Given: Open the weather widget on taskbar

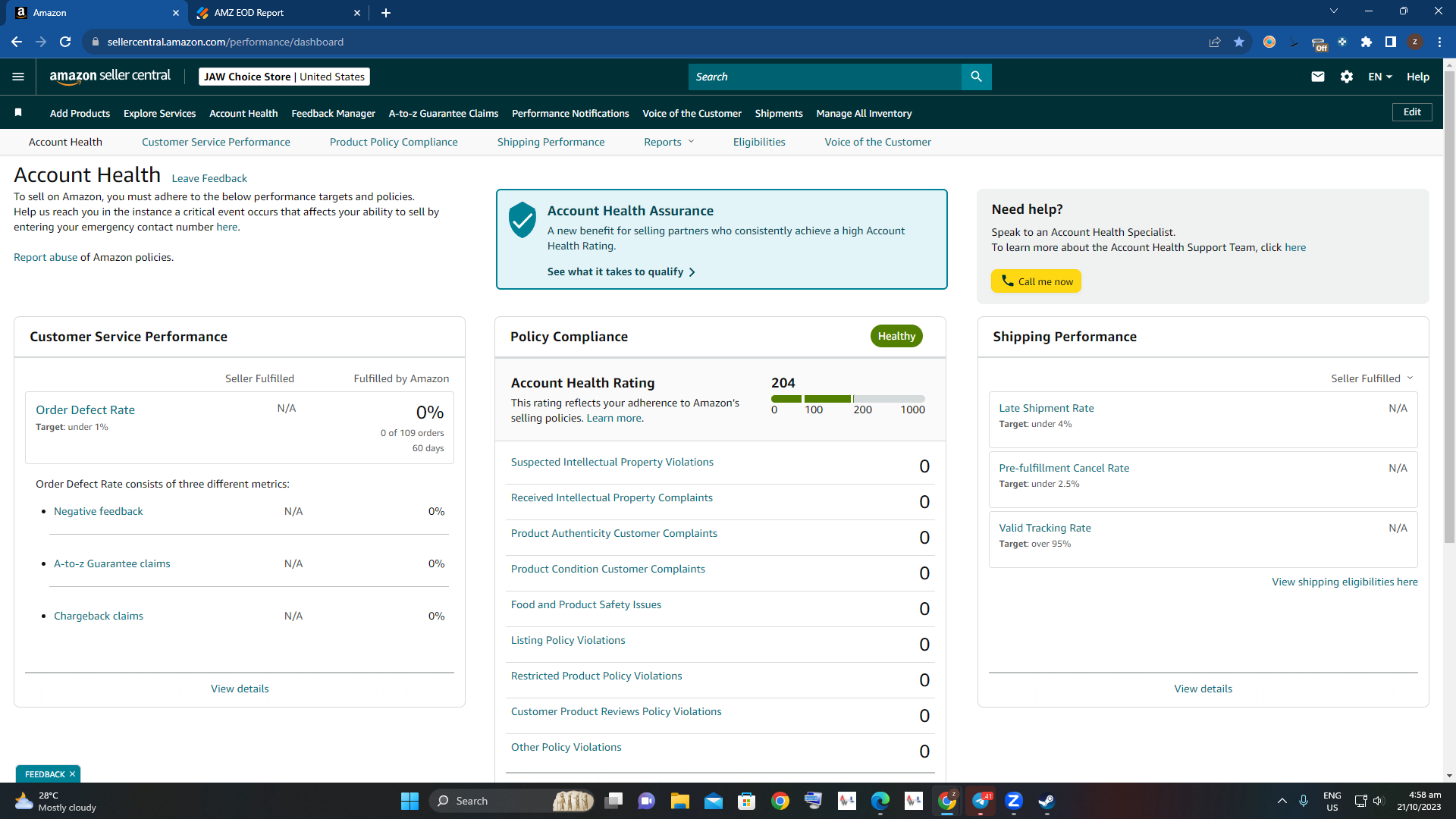Looking at the screenshot, I should pyautogui.click(x=57, y=801).
